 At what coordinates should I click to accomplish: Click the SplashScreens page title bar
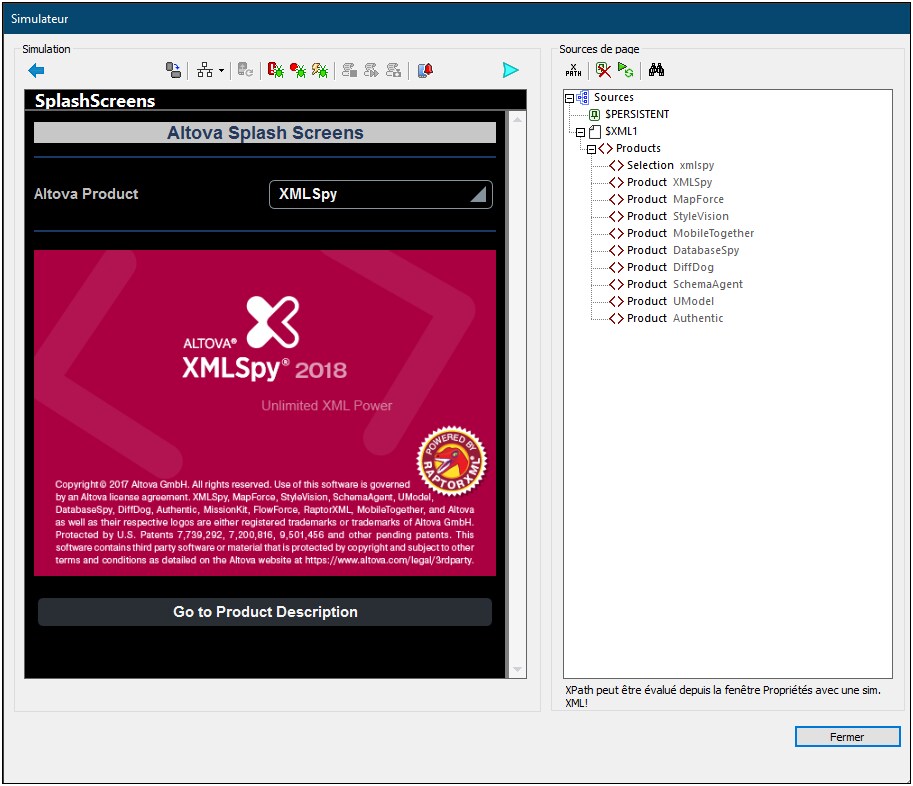pos(275,100)
